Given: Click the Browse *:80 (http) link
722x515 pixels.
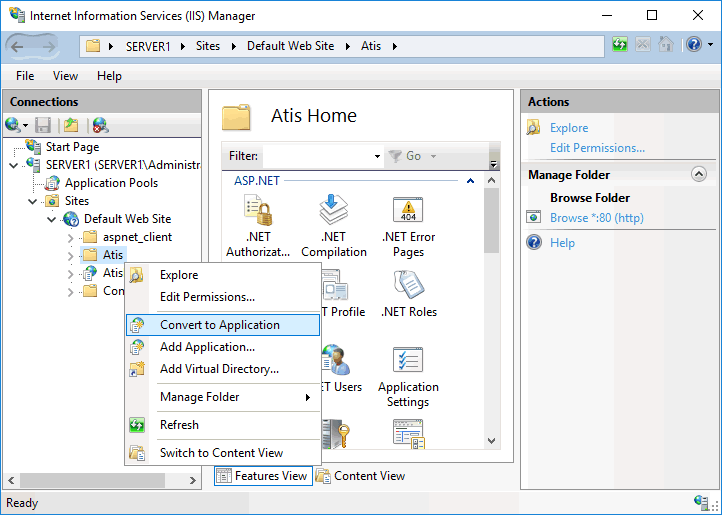Looking at the screenshot, I should pos(597,217).
